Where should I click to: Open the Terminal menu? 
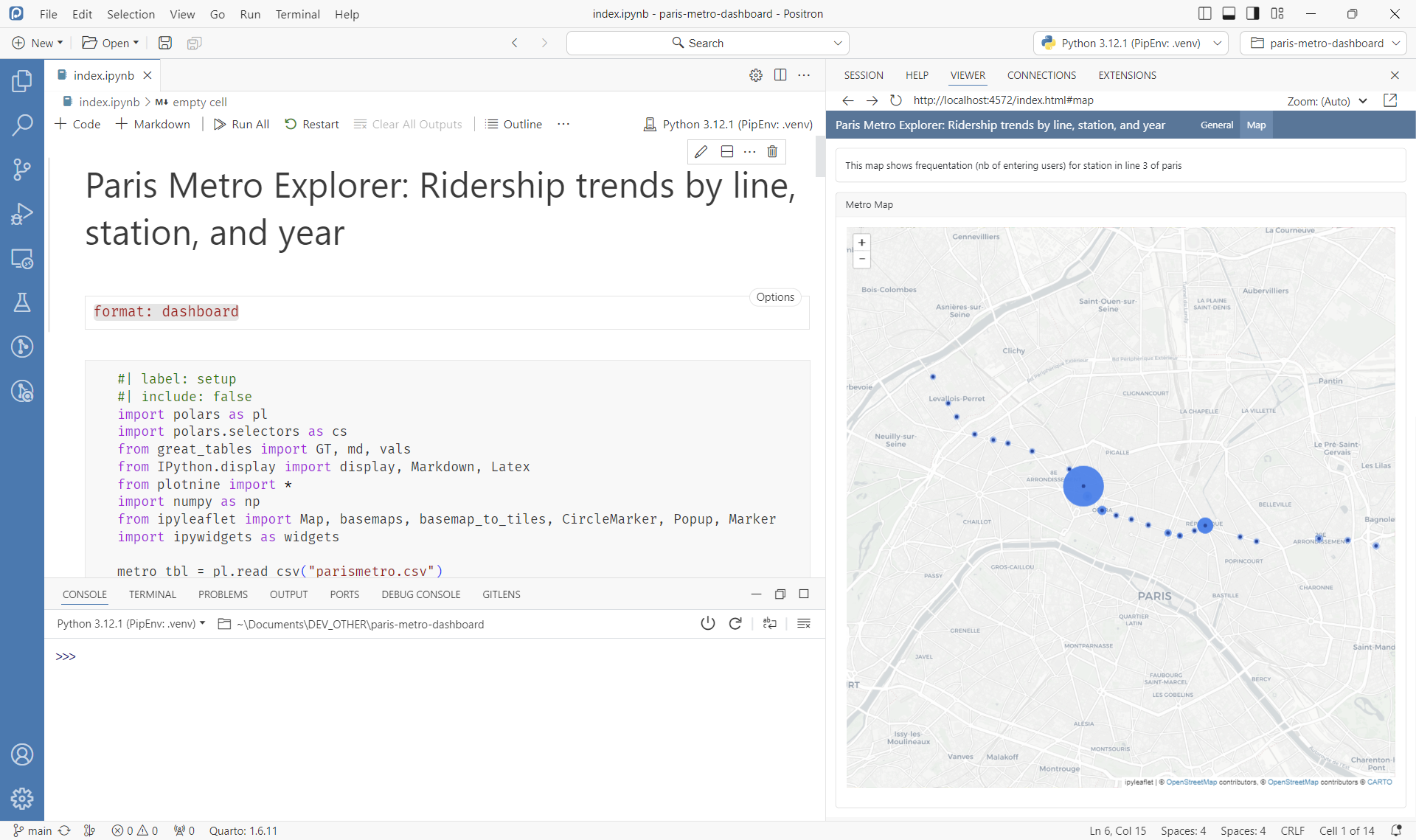[297, 14]
